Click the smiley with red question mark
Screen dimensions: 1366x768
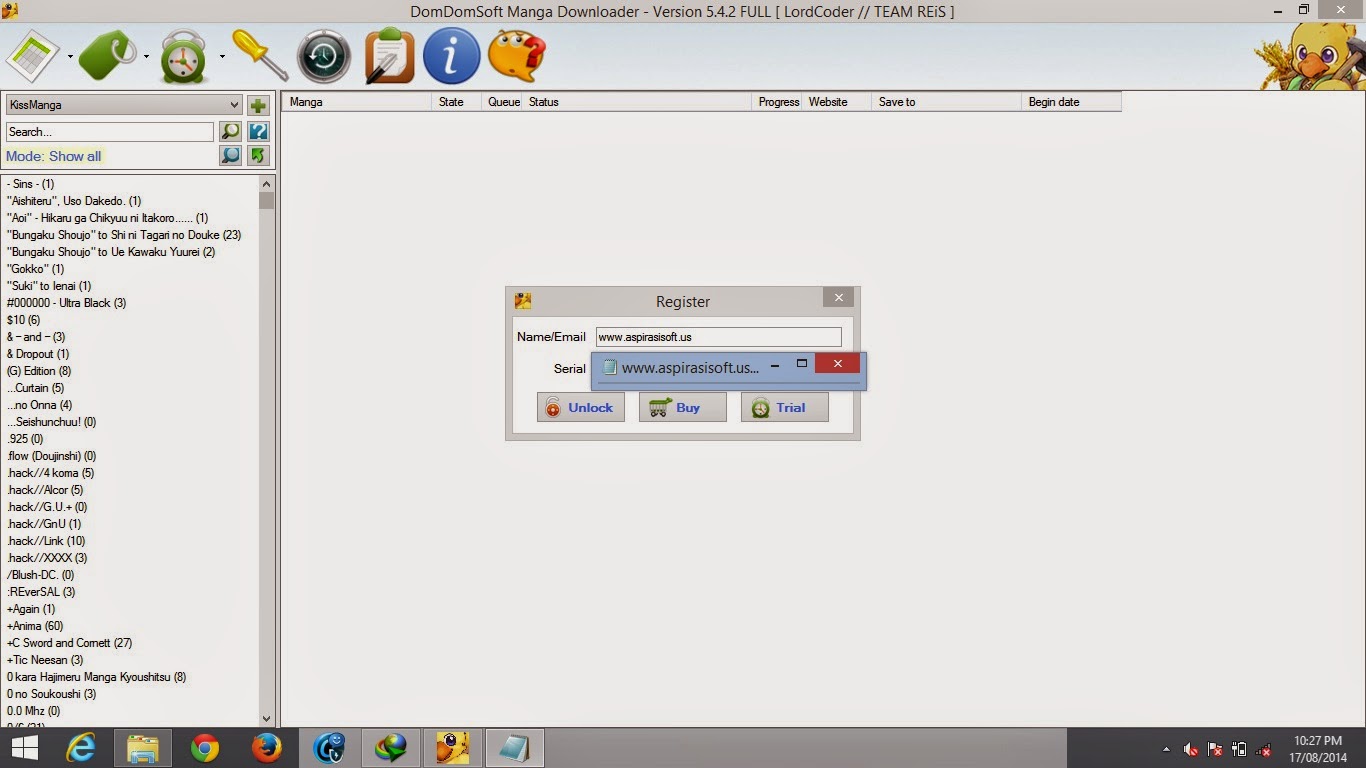coord(516,56)
